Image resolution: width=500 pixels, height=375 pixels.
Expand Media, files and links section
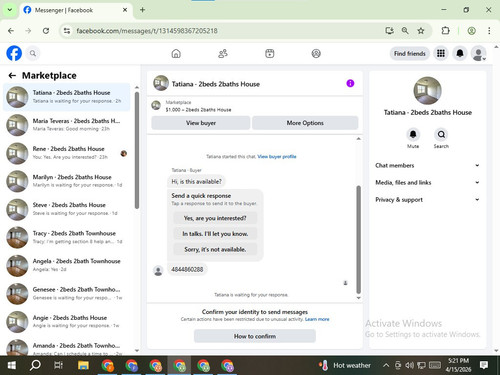[x=427, y=182]
